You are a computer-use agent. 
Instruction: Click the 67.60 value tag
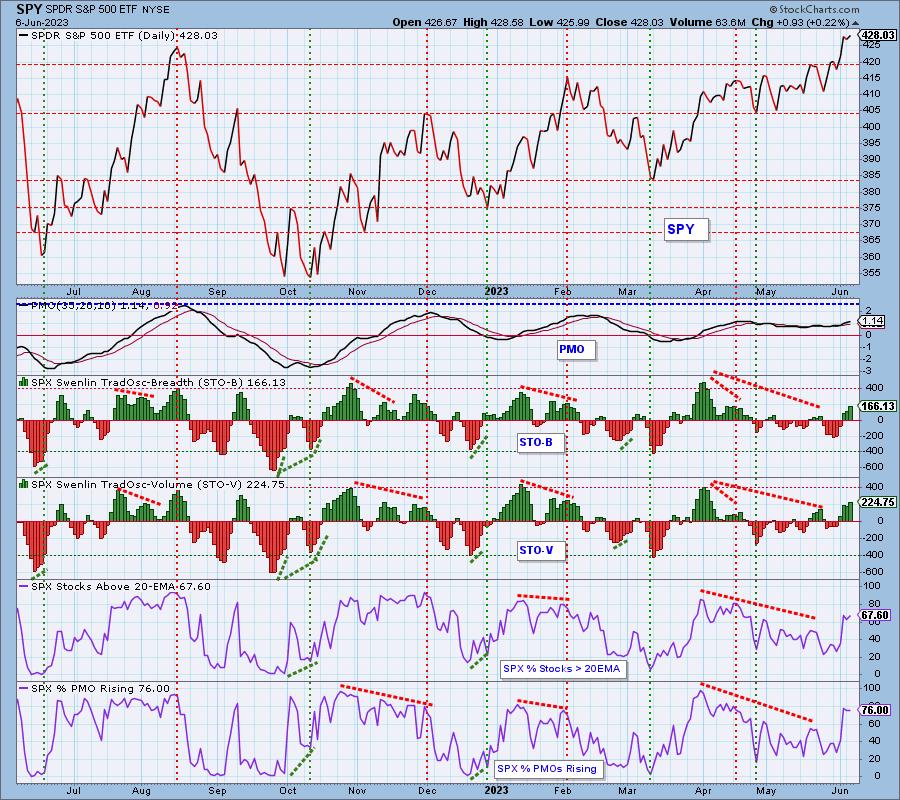click(x=875, y=615)
